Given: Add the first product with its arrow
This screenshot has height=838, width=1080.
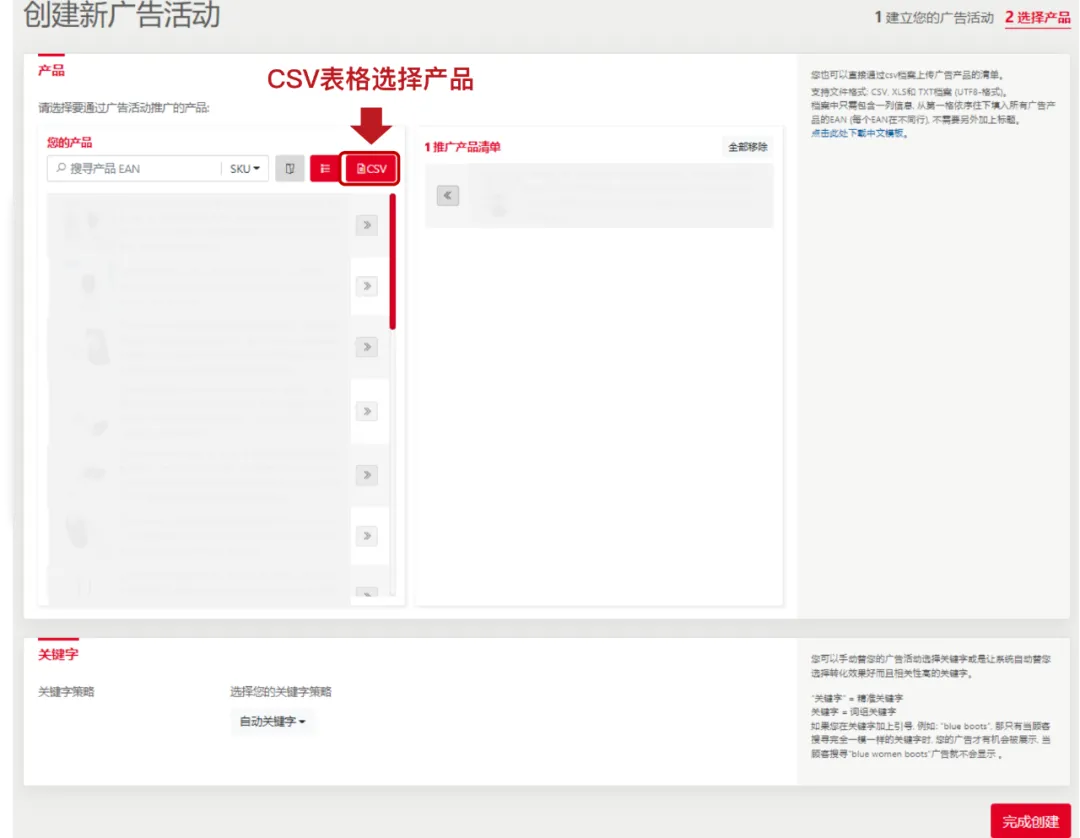Looking at the screenshot, I should coord(367,225).
